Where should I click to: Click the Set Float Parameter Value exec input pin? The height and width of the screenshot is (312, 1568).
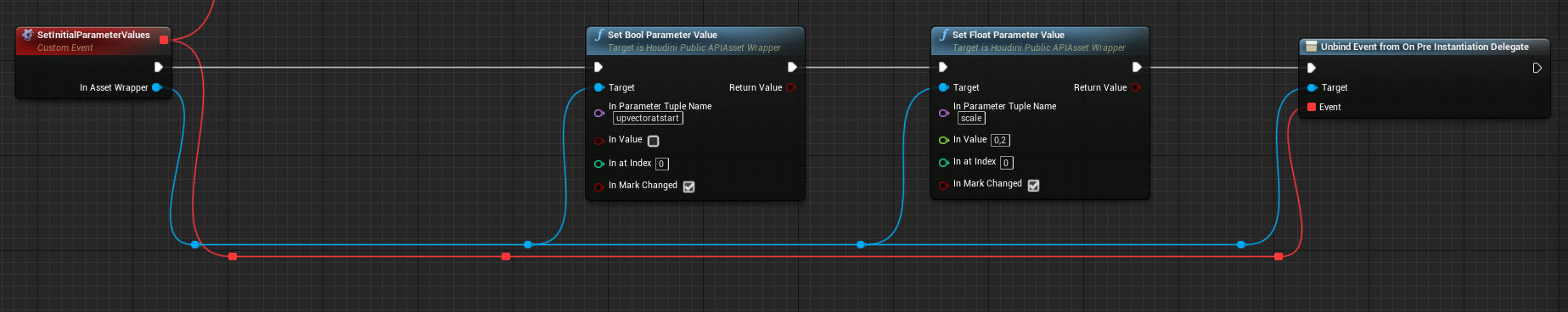coord(943,67)
